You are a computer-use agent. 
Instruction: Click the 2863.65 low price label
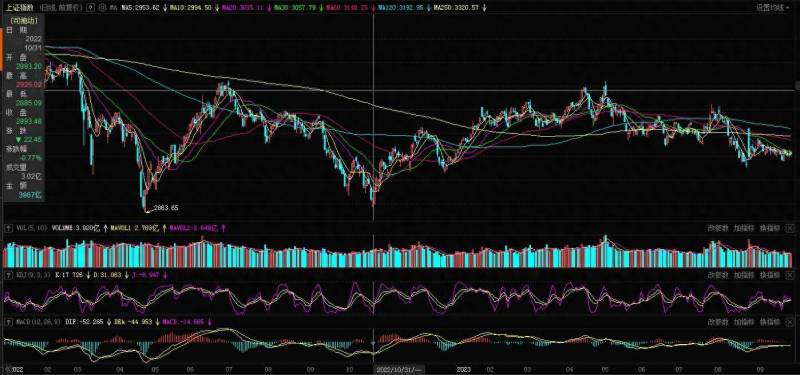[x=165, y=208]
